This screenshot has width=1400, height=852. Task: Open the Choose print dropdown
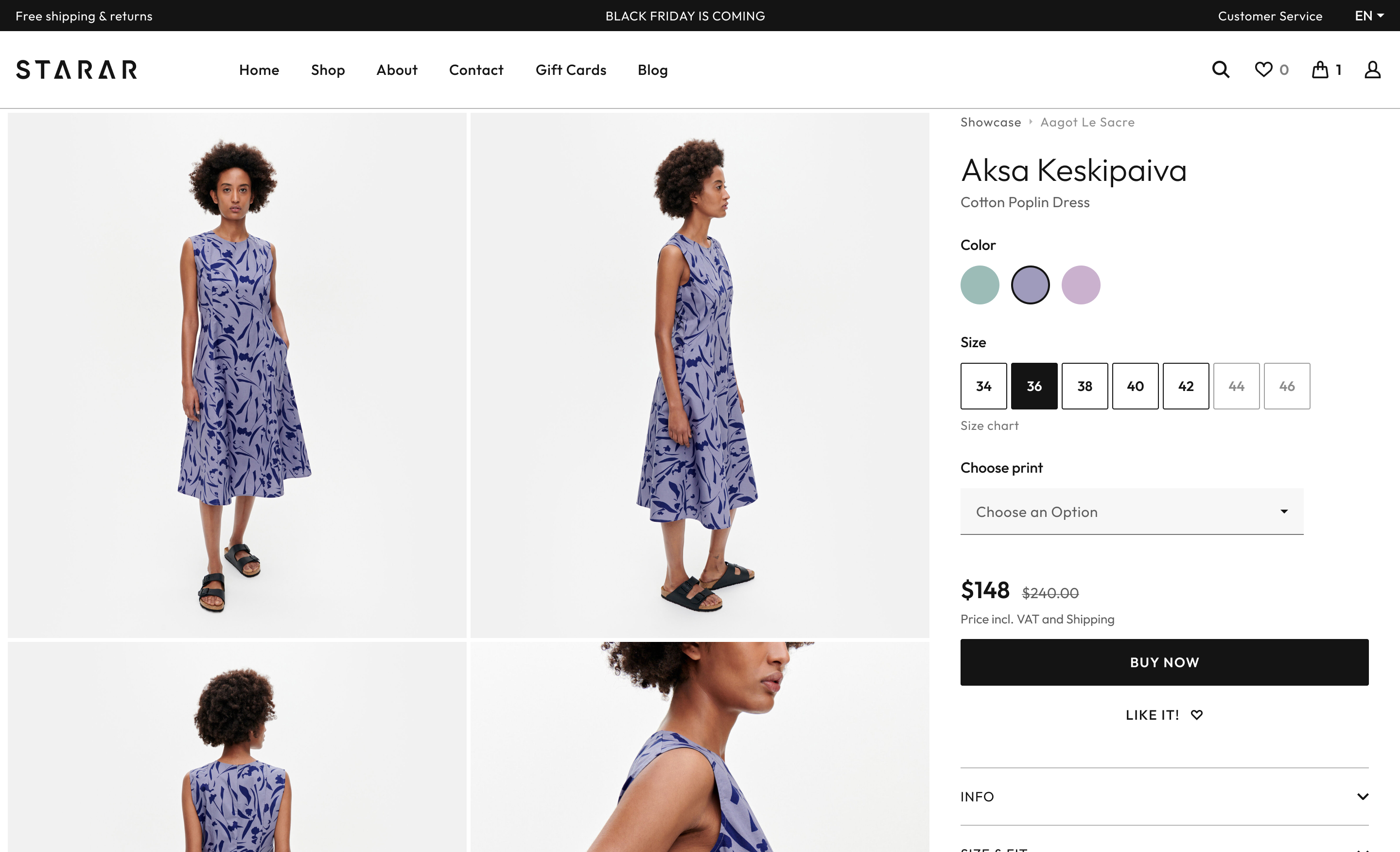point(1131,512)
